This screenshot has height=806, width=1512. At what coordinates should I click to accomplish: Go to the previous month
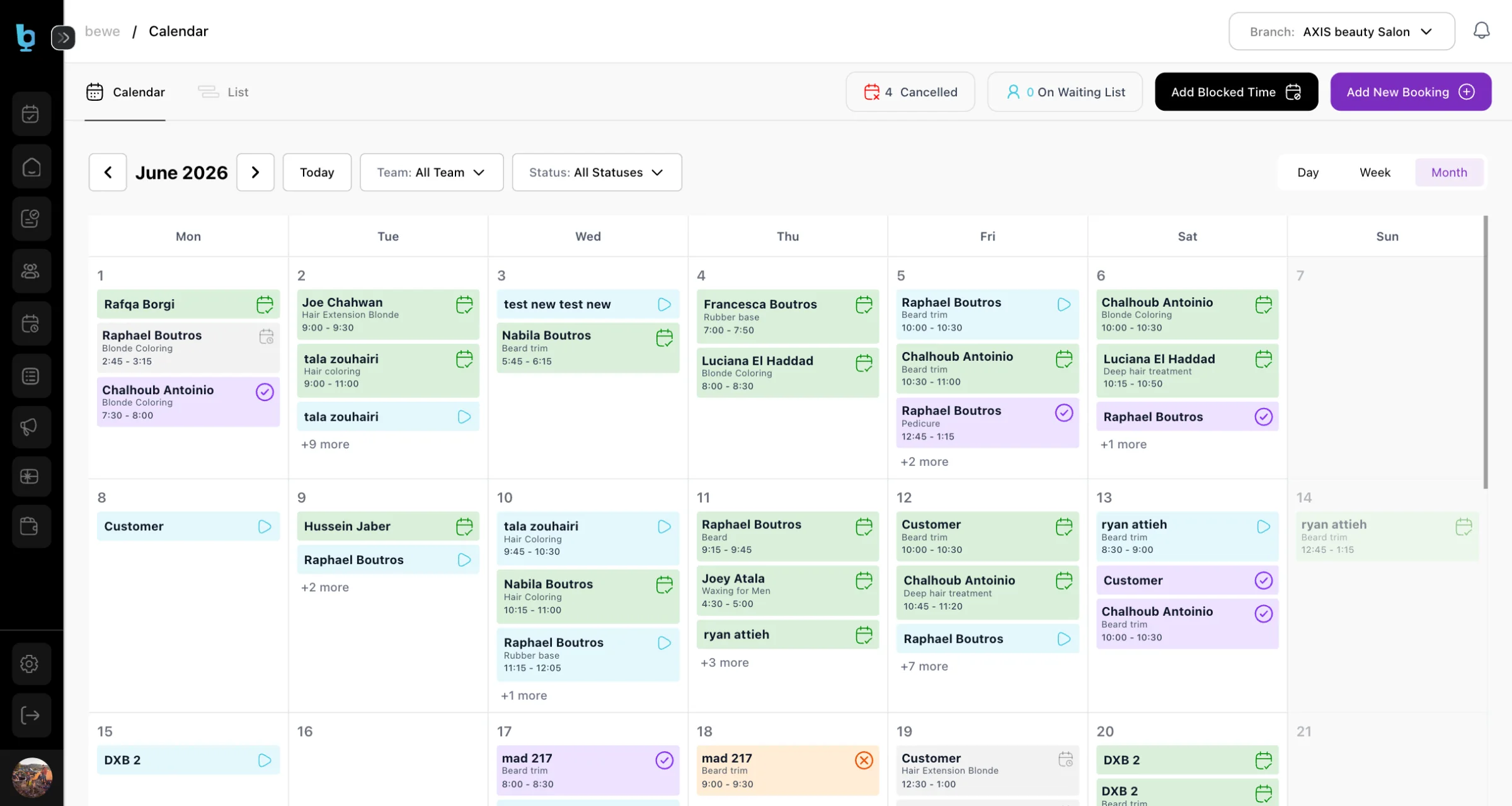click(x=108, y=172)
